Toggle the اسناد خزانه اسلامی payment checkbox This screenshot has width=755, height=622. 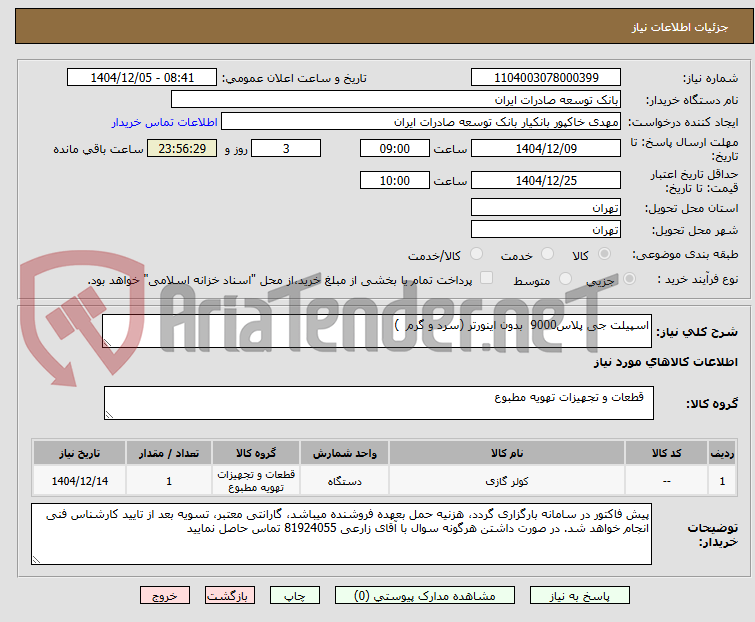point(487,278)
